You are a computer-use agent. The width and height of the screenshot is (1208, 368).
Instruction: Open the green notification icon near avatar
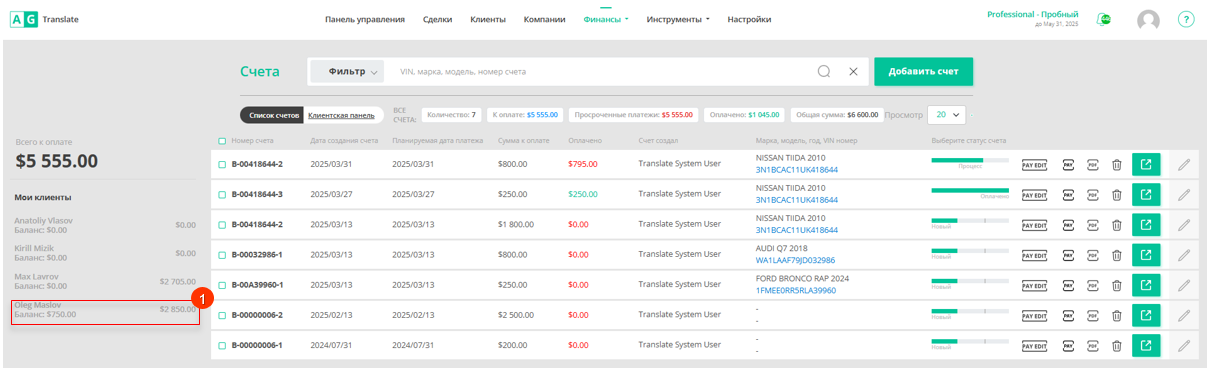1103,19
